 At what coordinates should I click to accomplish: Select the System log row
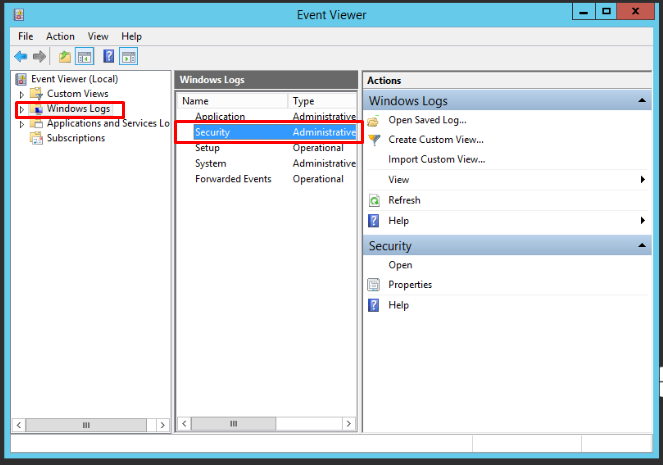pos(267,164)
